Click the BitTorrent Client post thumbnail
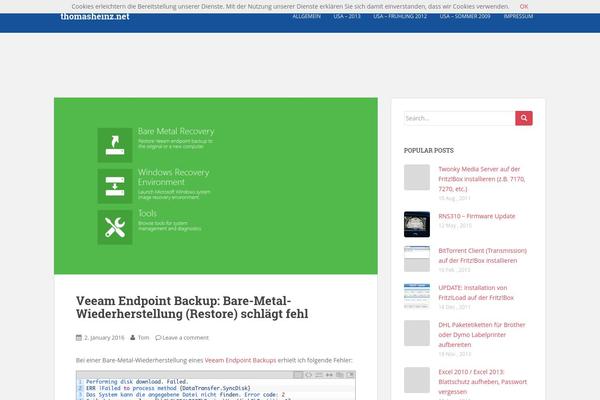 point(417,259)
